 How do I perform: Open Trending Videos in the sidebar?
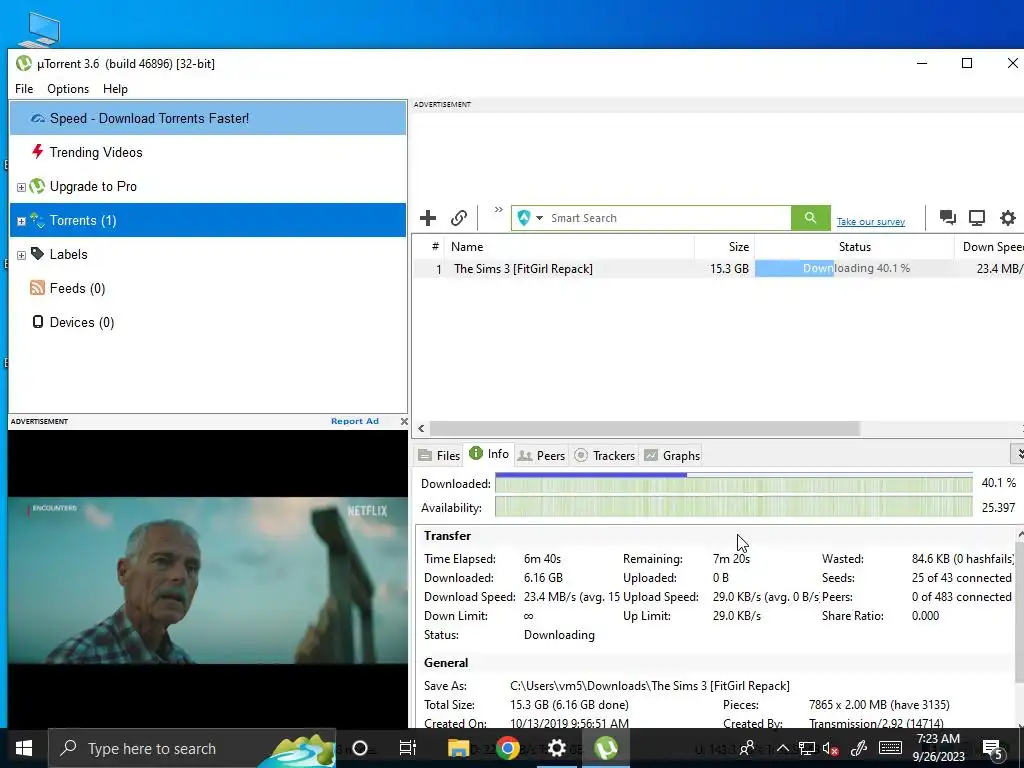96,152
